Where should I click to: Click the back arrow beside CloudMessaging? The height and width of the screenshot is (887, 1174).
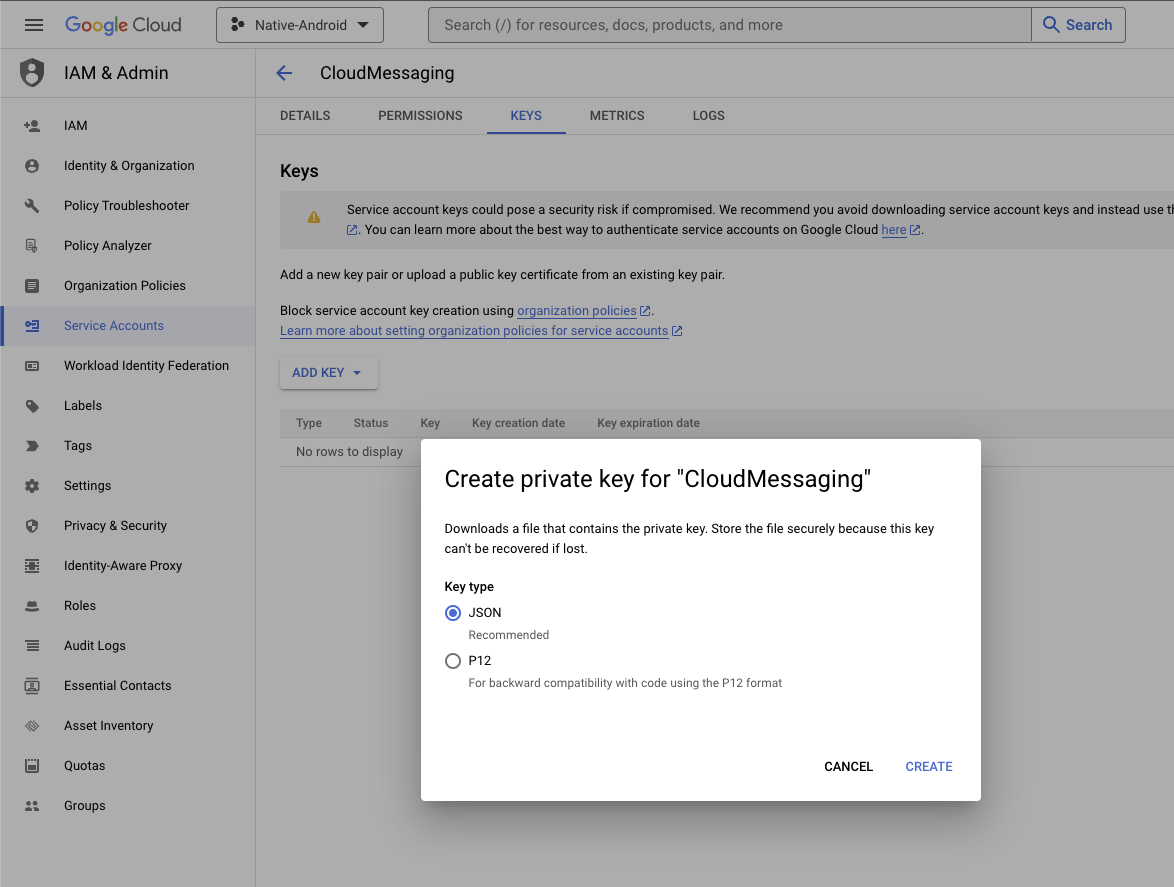284,73
